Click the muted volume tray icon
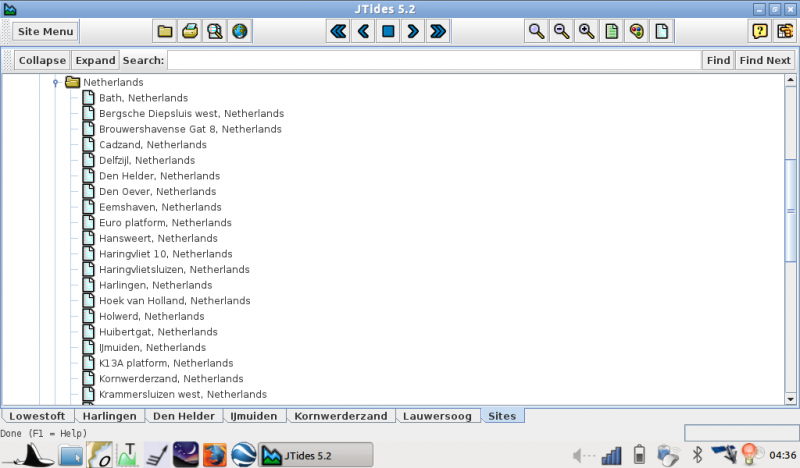The height and width of the screenshot is (468, 800). tap(583, 455)
